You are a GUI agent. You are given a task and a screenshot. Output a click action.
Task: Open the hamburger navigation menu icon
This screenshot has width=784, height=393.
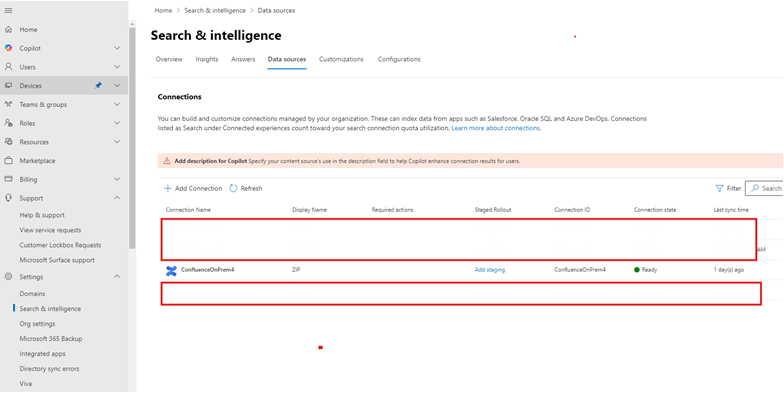pyautogui.click(x=8, y=10)
